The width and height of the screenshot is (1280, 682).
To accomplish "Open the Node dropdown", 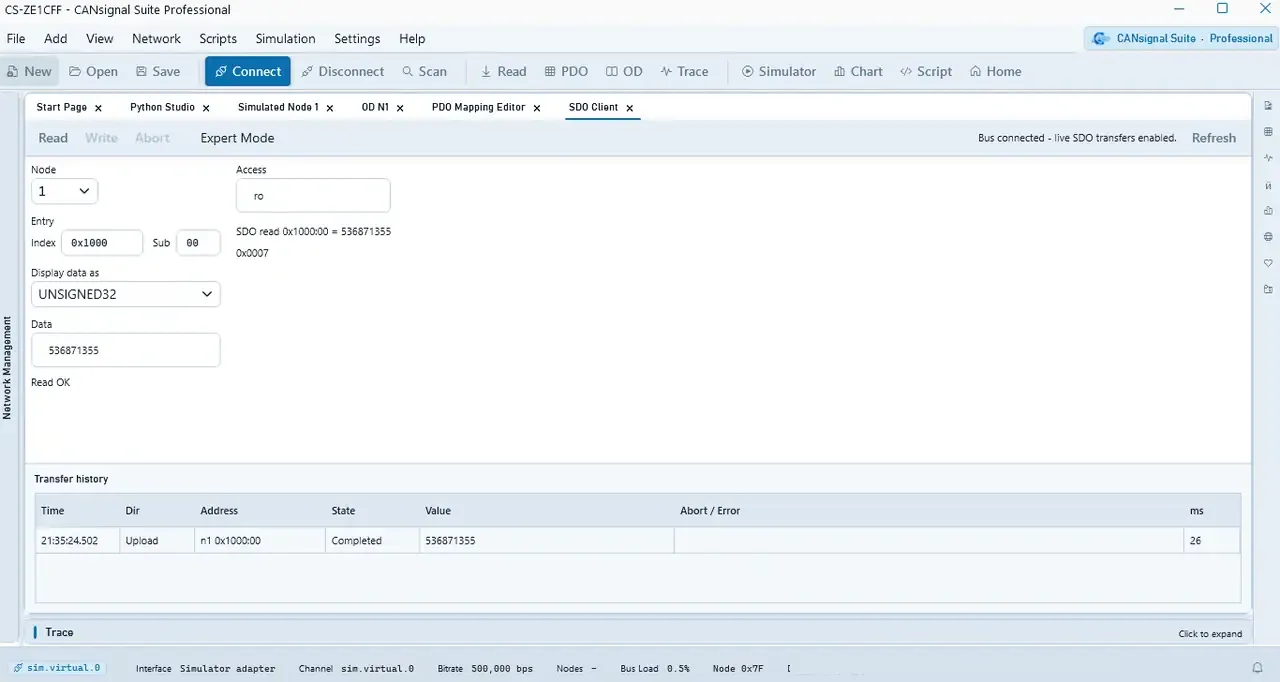I will click(x=64, y=191).
